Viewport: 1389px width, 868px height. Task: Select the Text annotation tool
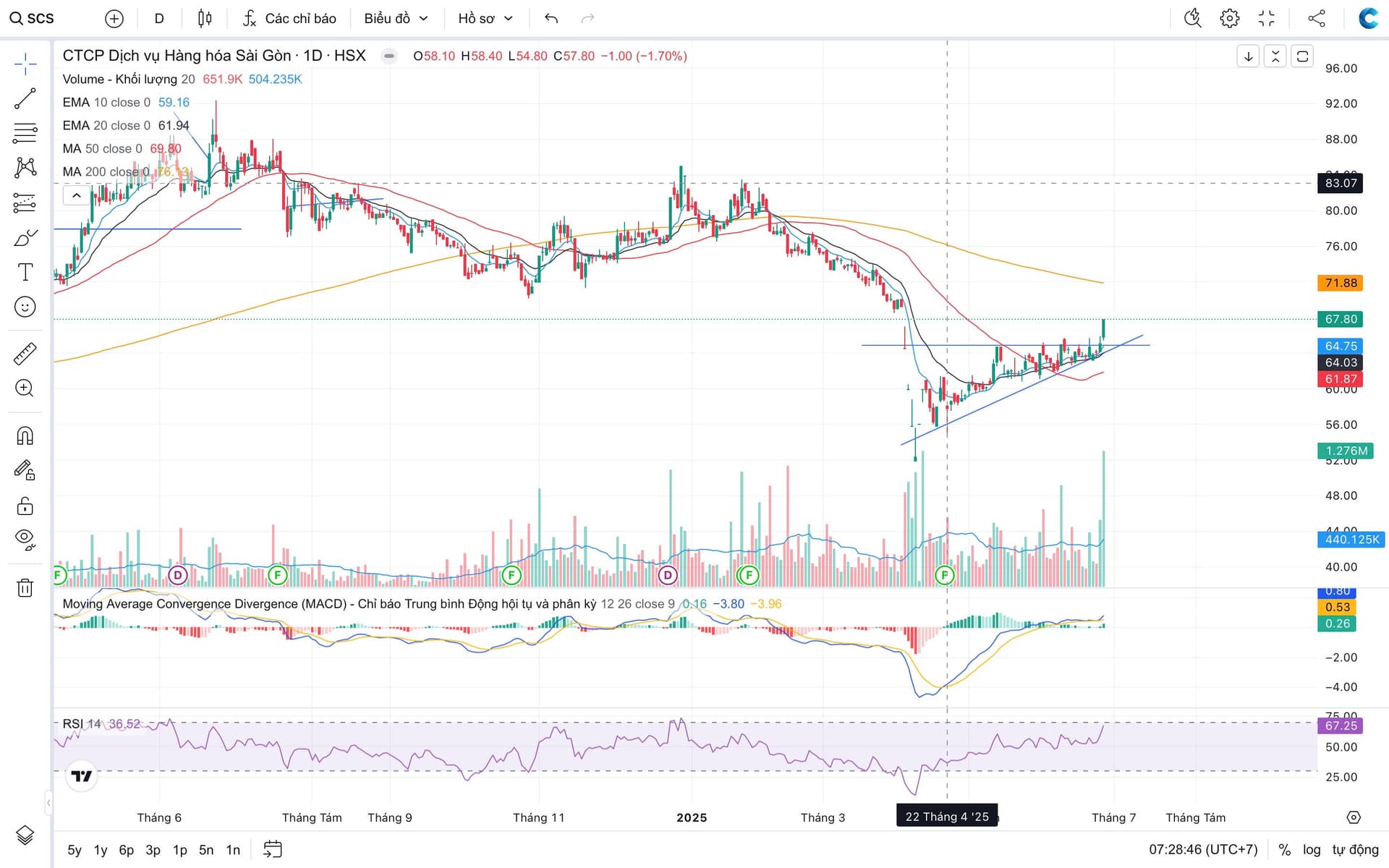(25, 272)
